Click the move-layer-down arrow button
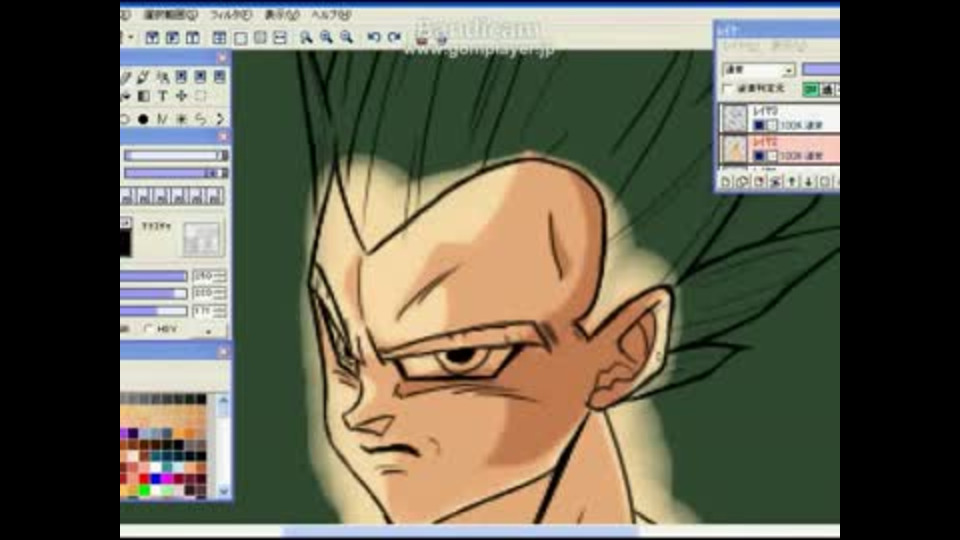 tap(808, 181)
